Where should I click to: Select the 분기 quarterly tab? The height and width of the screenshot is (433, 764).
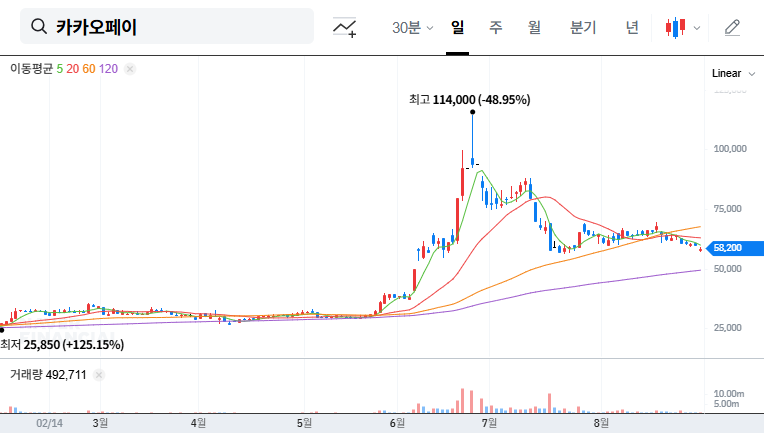coord(583,27)
